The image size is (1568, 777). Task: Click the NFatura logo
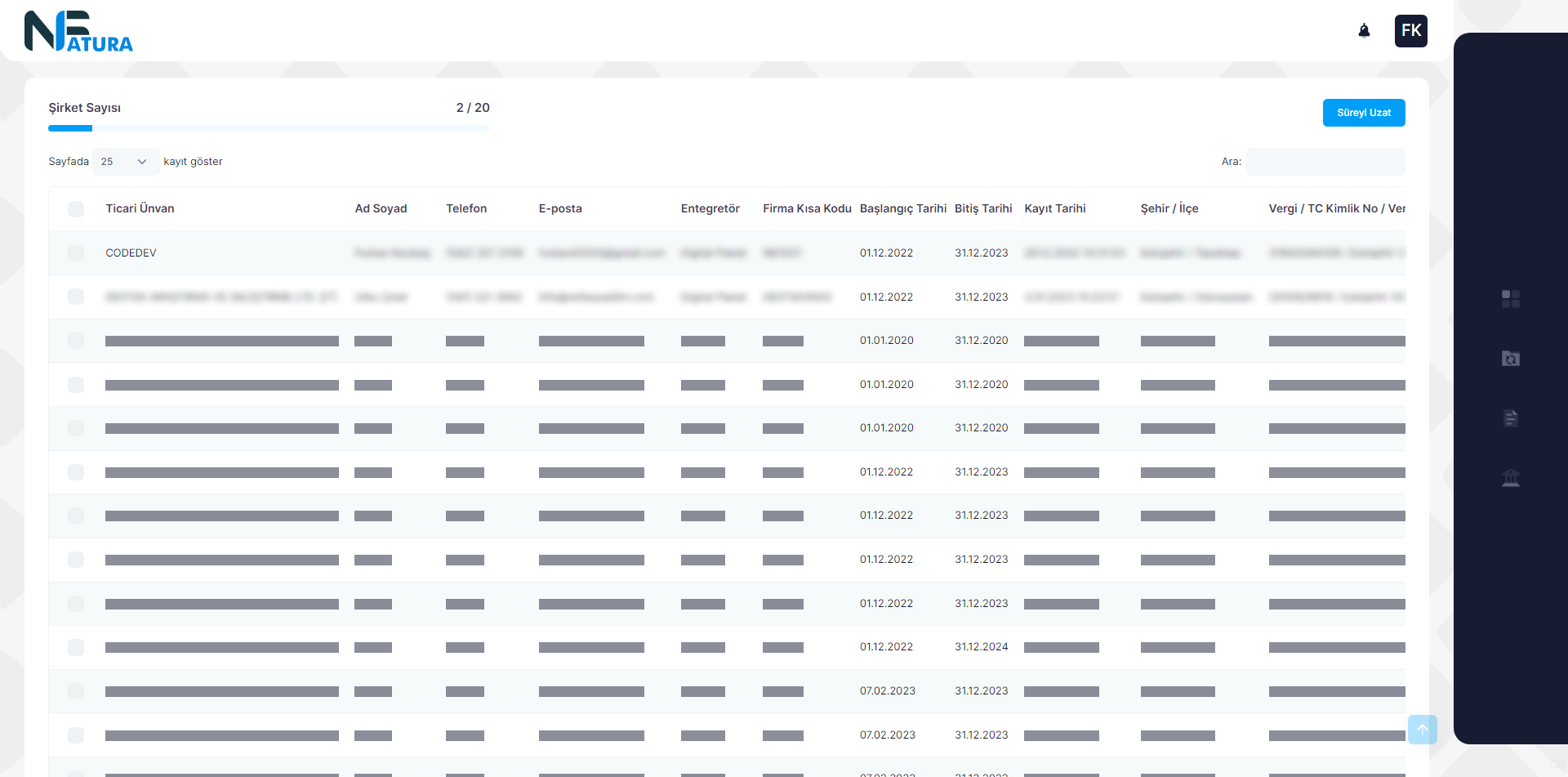[x=78, y=32]
